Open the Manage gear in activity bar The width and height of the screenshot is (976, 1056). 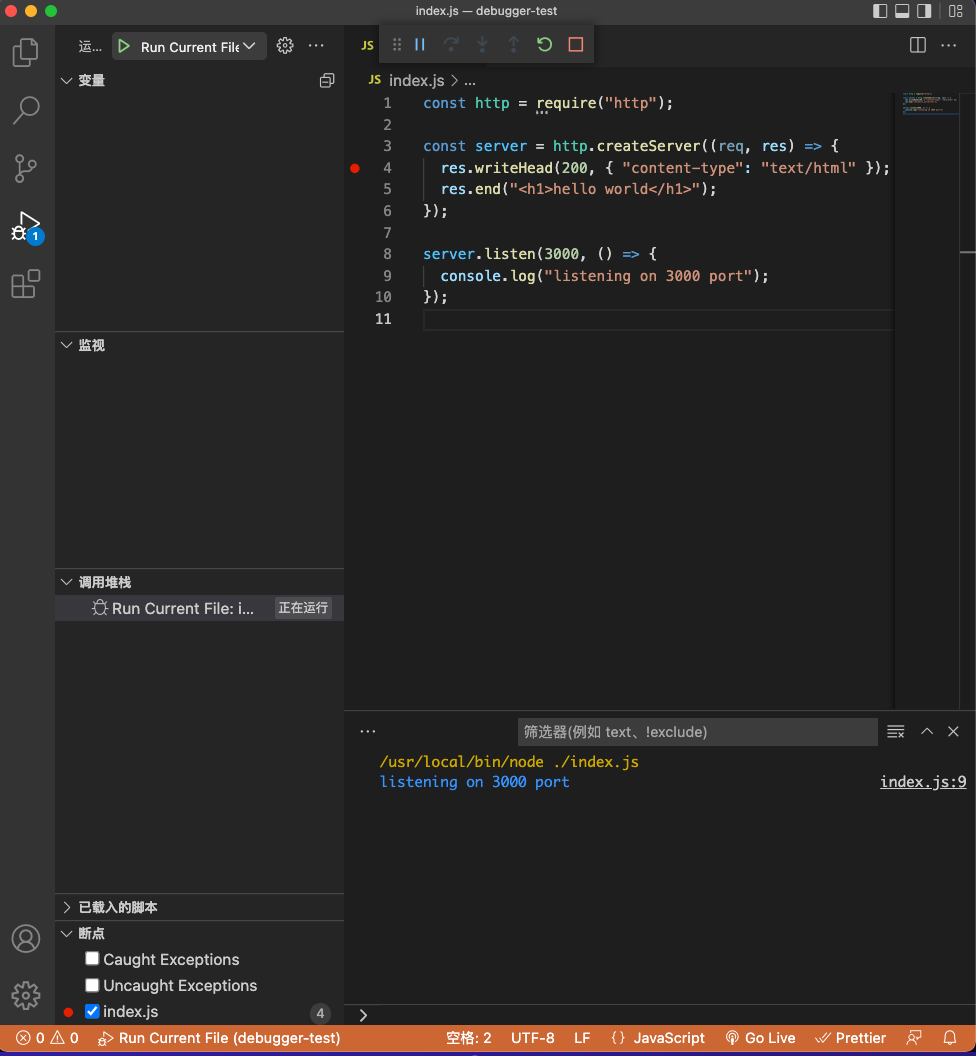(26, 995)
